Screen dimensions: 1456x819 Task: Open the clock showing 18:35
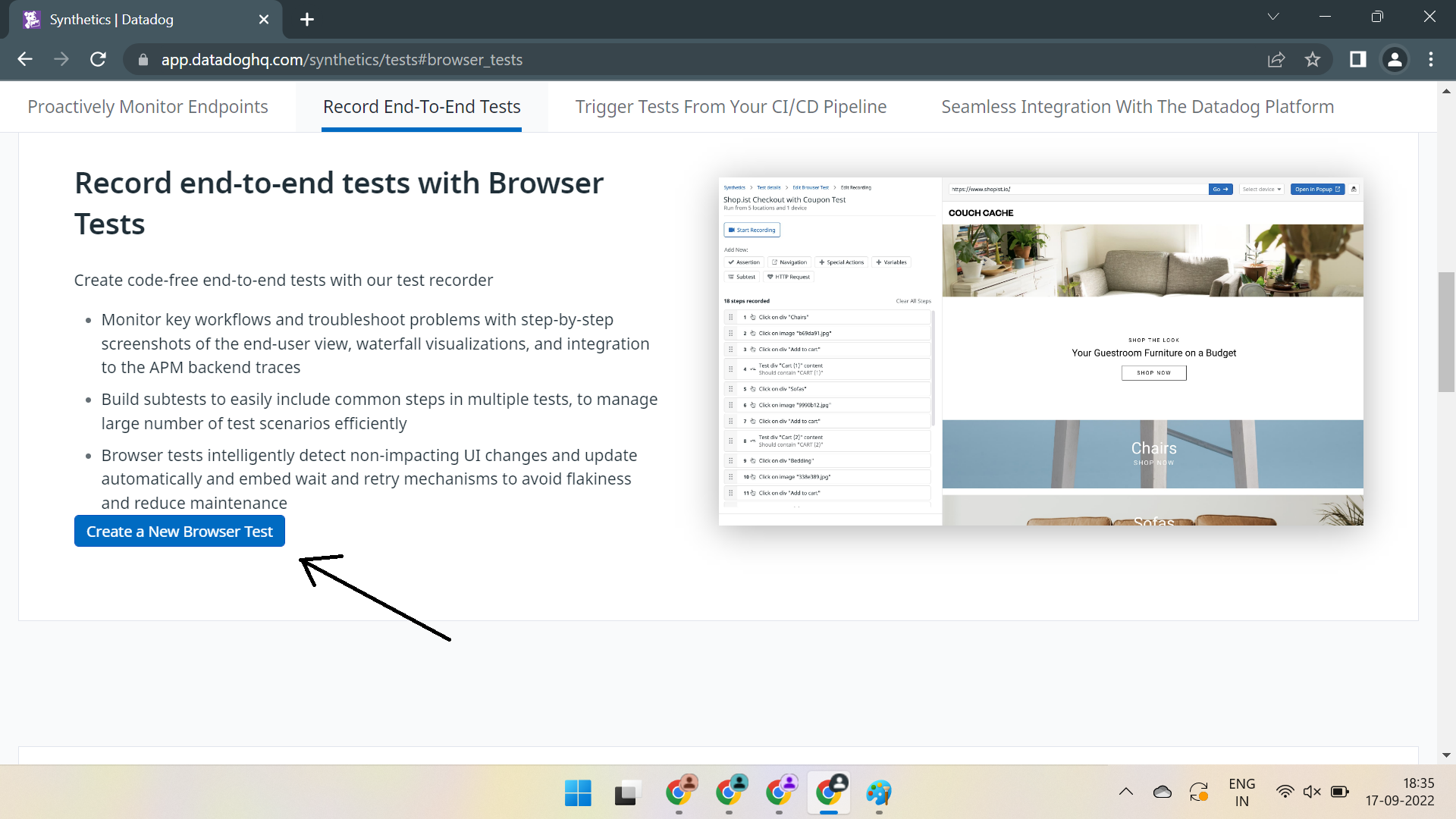click(1400, 792)
